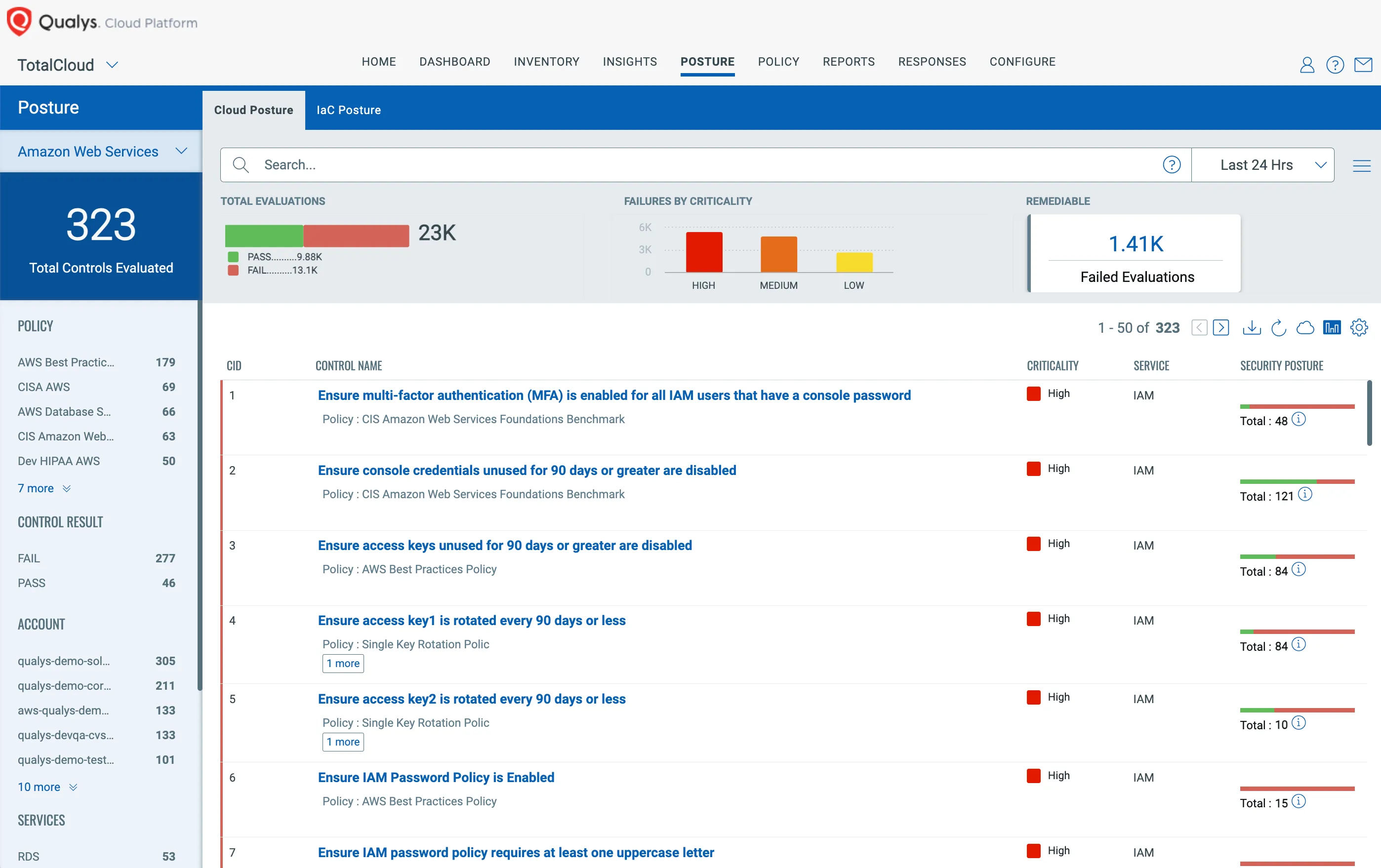1381x868 pixels.
Task: Open the hamburger menu beside time range
Action: tap(1362, 165)
